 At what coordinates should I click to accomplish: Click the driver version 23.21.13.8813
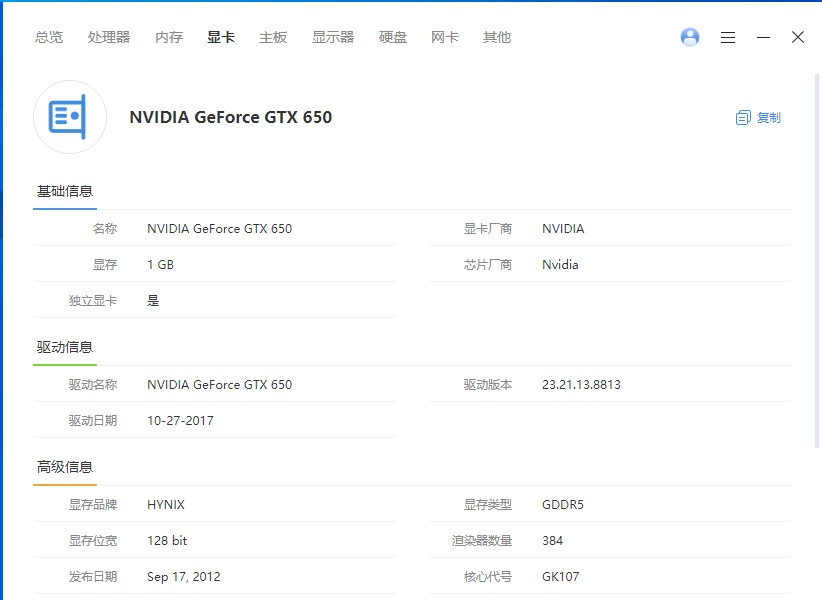pos(581,385)
